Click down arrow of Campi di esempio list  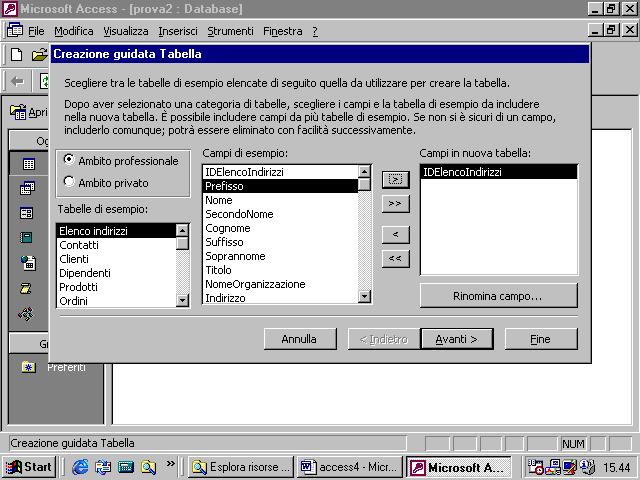click(x=364, y=296)
